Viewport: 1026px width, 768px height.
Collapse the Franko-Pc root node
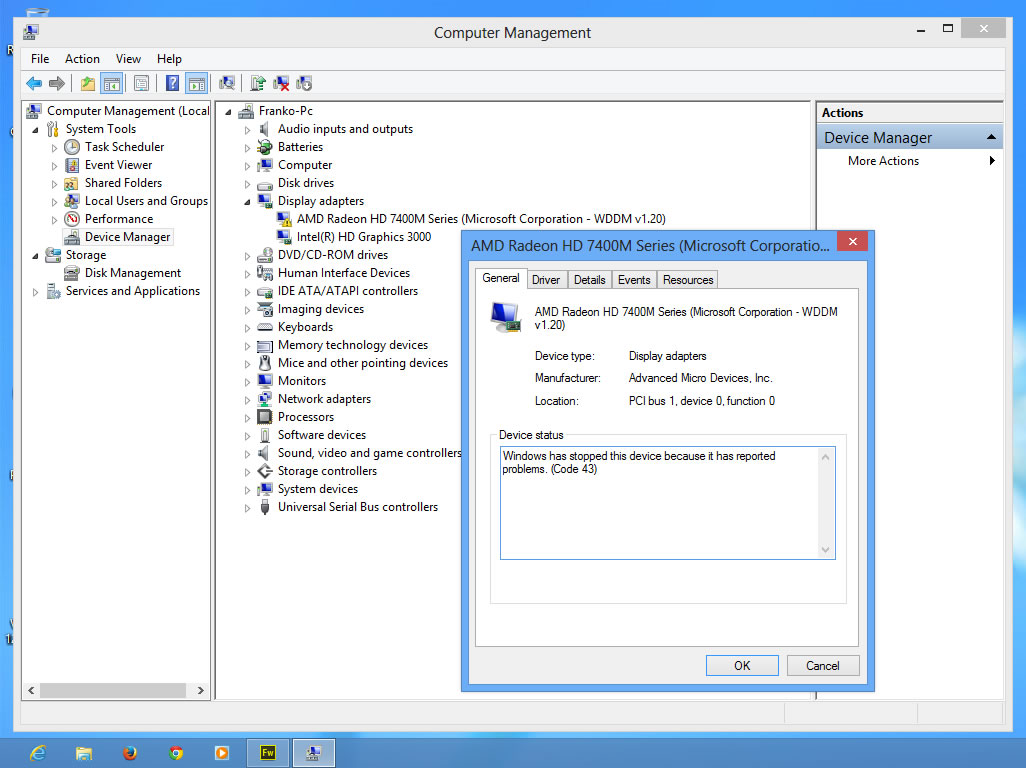tap(228, 112)
